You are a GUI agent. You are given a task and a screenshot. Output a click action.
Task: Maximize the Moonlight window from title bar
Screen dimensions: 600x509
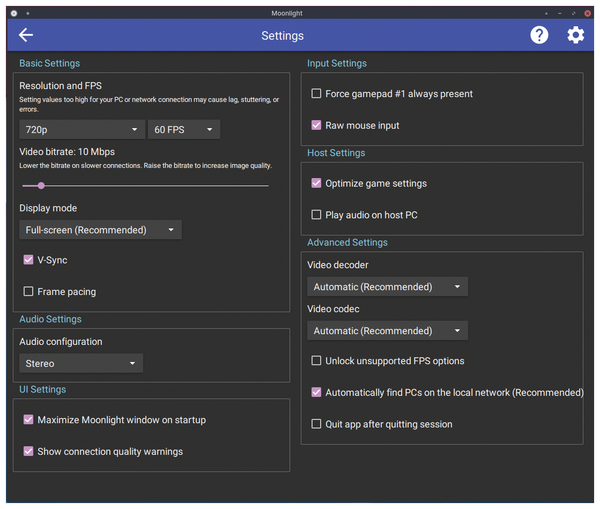[574, 13]
